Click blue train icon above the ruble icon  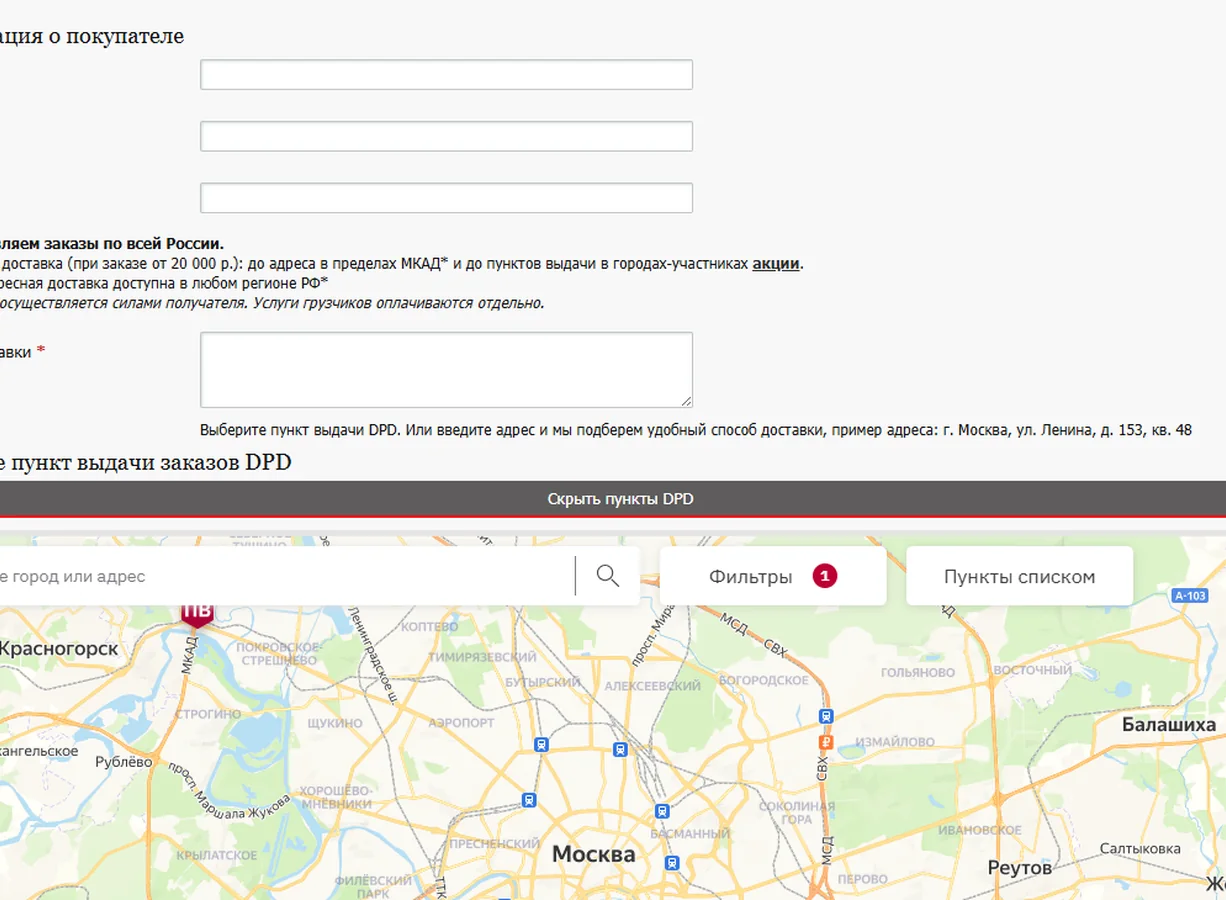(x=826, y=716)
